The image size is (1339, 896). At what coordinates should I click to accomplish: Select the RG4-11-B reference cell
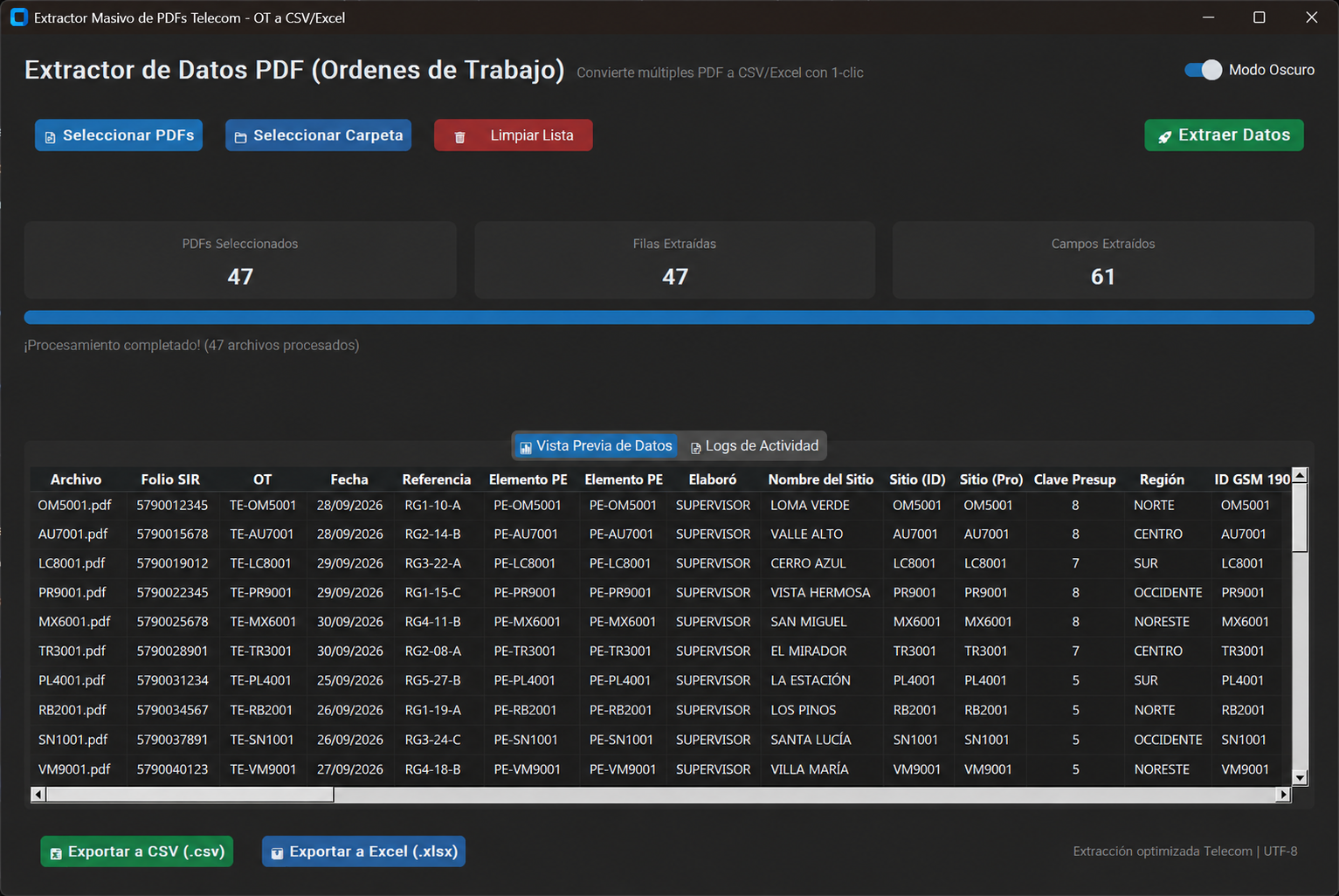click(433, 622)
